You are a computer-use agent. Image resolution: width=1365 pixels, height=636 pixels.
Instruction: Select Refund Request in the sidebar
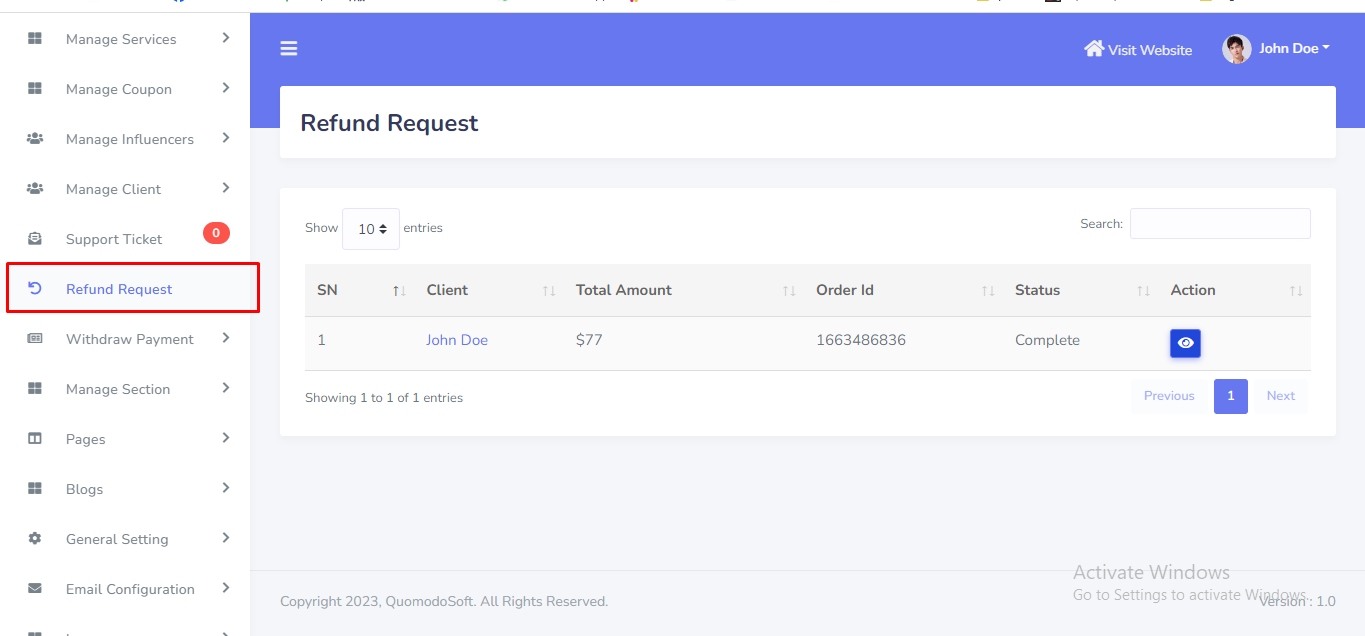(x=119, y=289)
